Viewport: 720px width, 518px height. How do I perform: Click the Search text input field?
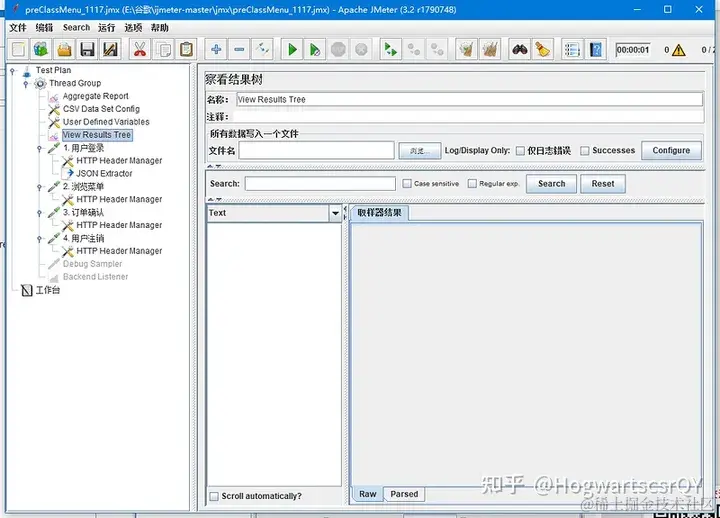click(320, 184)
